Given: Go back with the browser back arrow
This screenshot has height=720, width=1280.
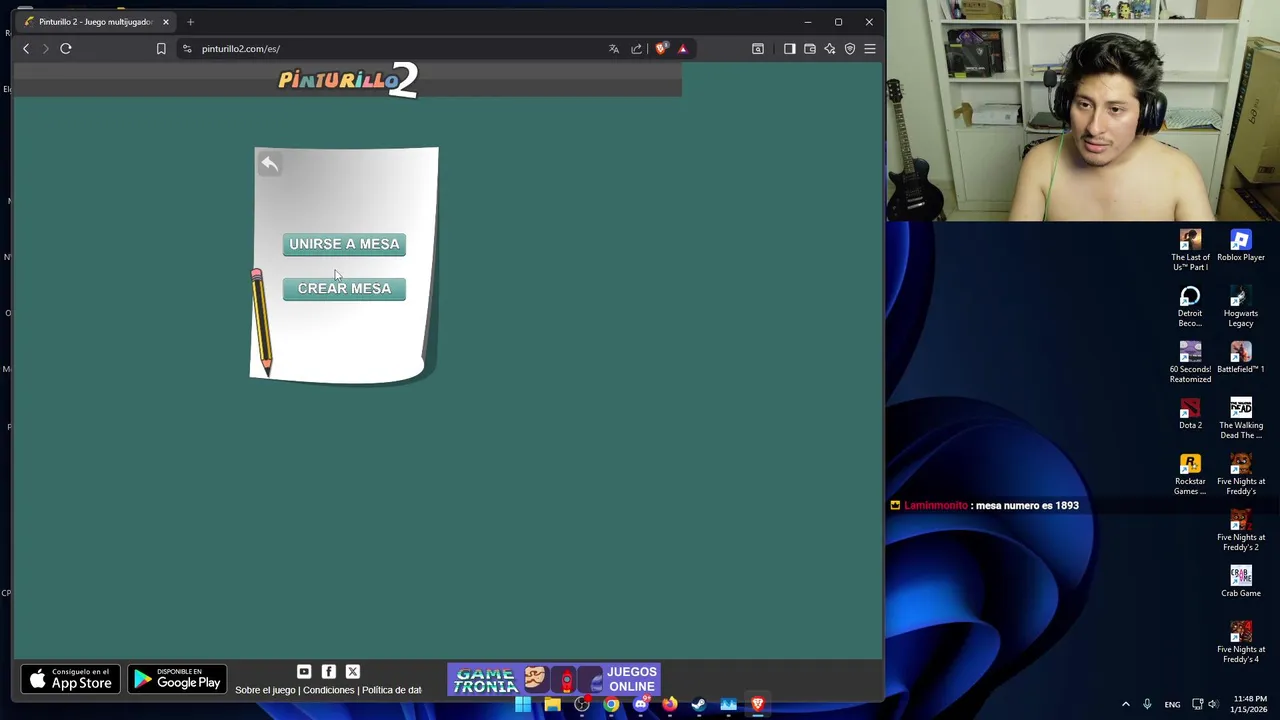Looking at the screenshot, I should 26,48.
